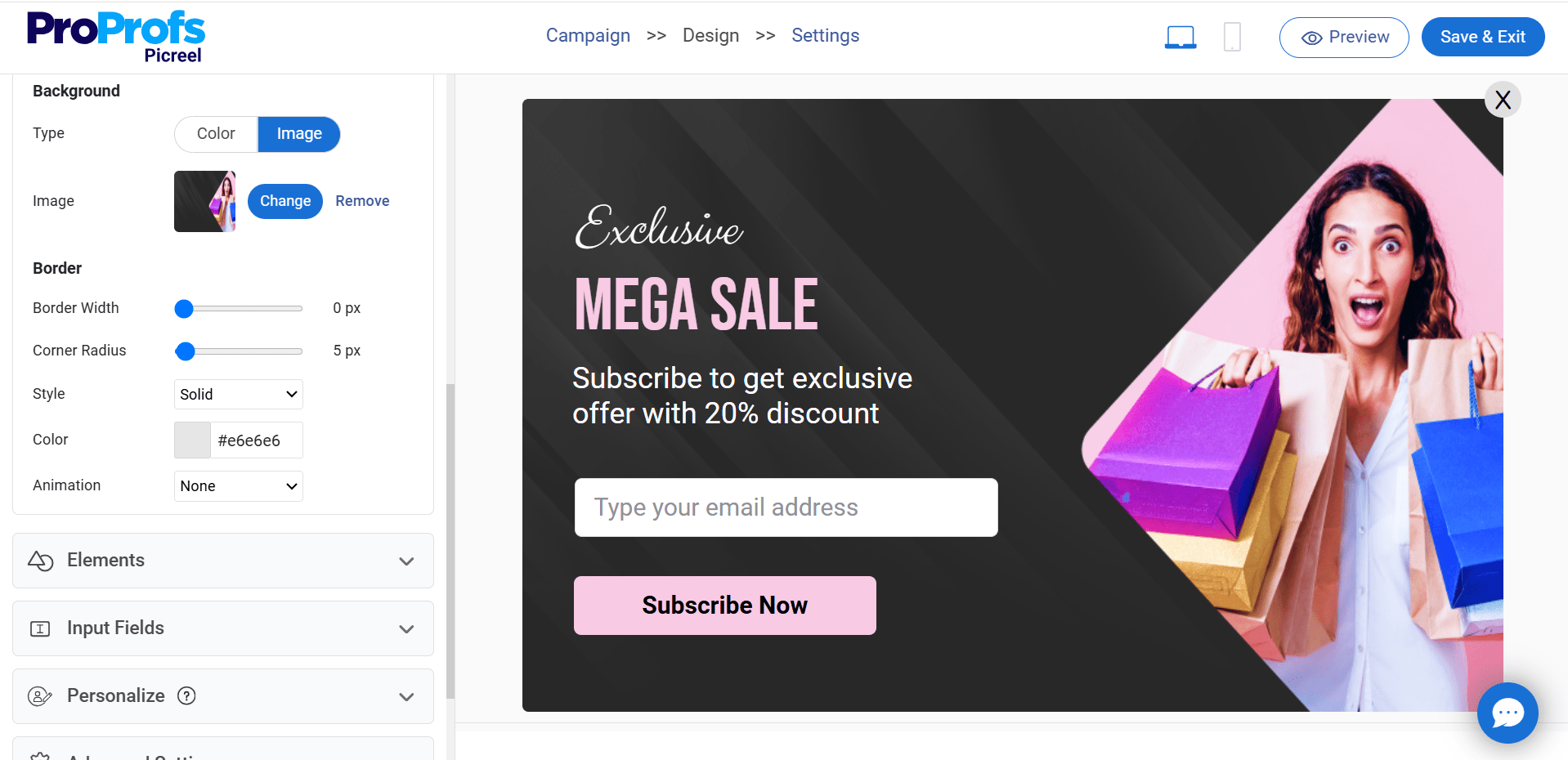
Task: Click the Personalize section icon
Action: coord(40,696)
